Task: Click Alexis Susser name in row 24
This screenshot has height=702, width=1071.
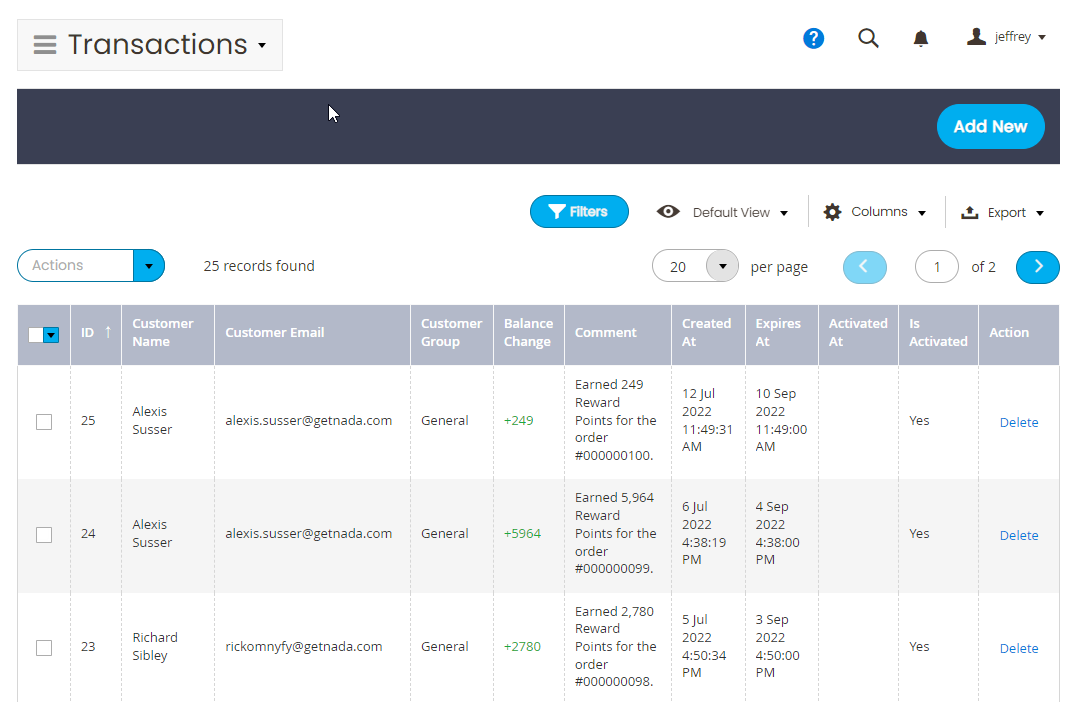Action: click(152, 533)
